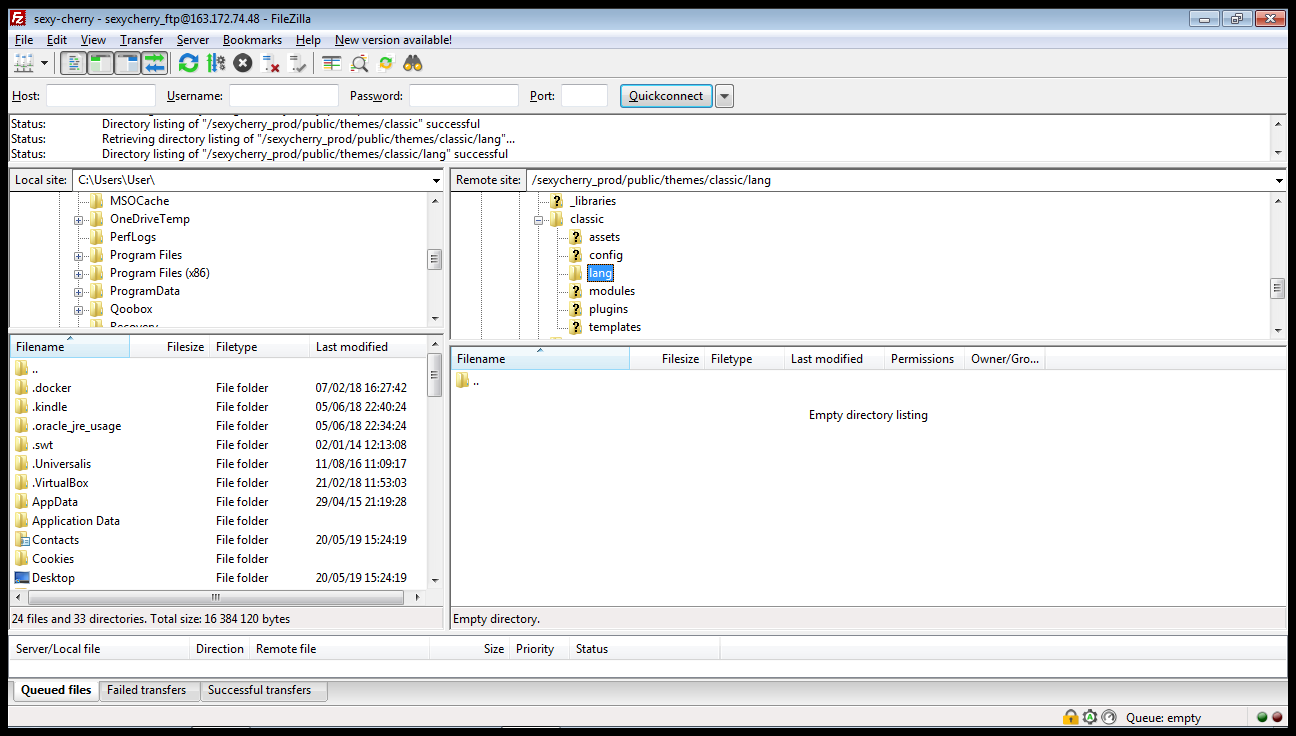The height and width of the screenshot is (736, 1296).
Task: Toggle processing of the transfer queue
Action: [216, 63]
